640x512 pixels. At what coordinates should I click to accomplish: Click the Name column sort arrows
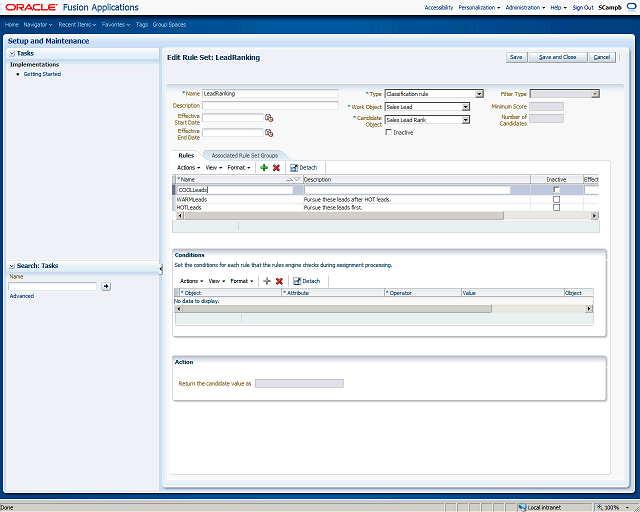(x=293, y=179)
